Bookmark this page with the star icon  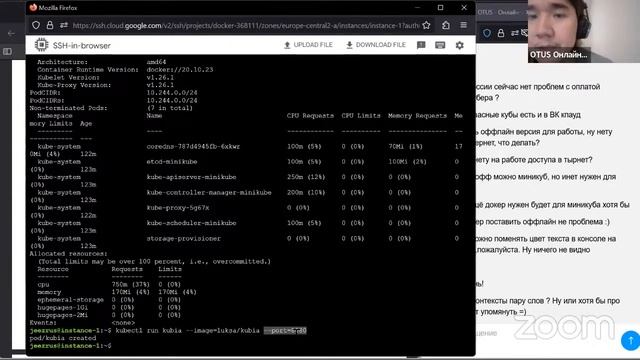(427, 25)
